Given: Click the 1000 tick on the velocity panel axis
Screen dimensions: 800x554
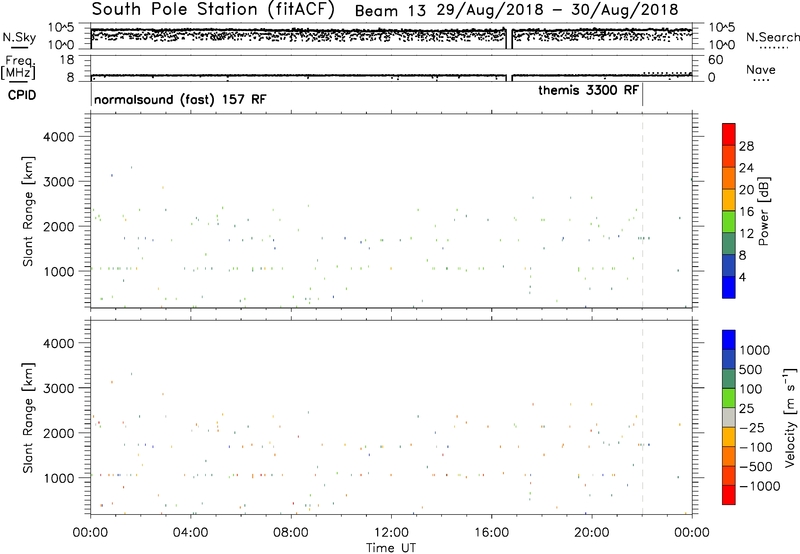Looking at the screenshot, I should coord(59,477).
